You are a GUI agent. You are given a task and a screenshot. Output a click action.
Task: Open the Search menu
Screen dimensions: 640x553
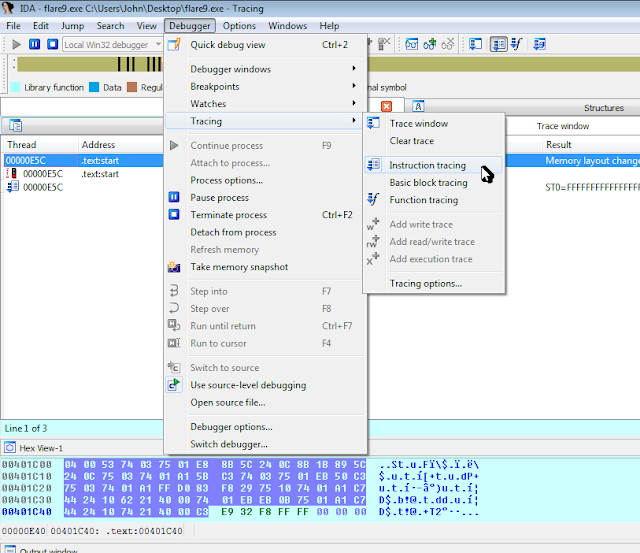(x=110, y=26)
